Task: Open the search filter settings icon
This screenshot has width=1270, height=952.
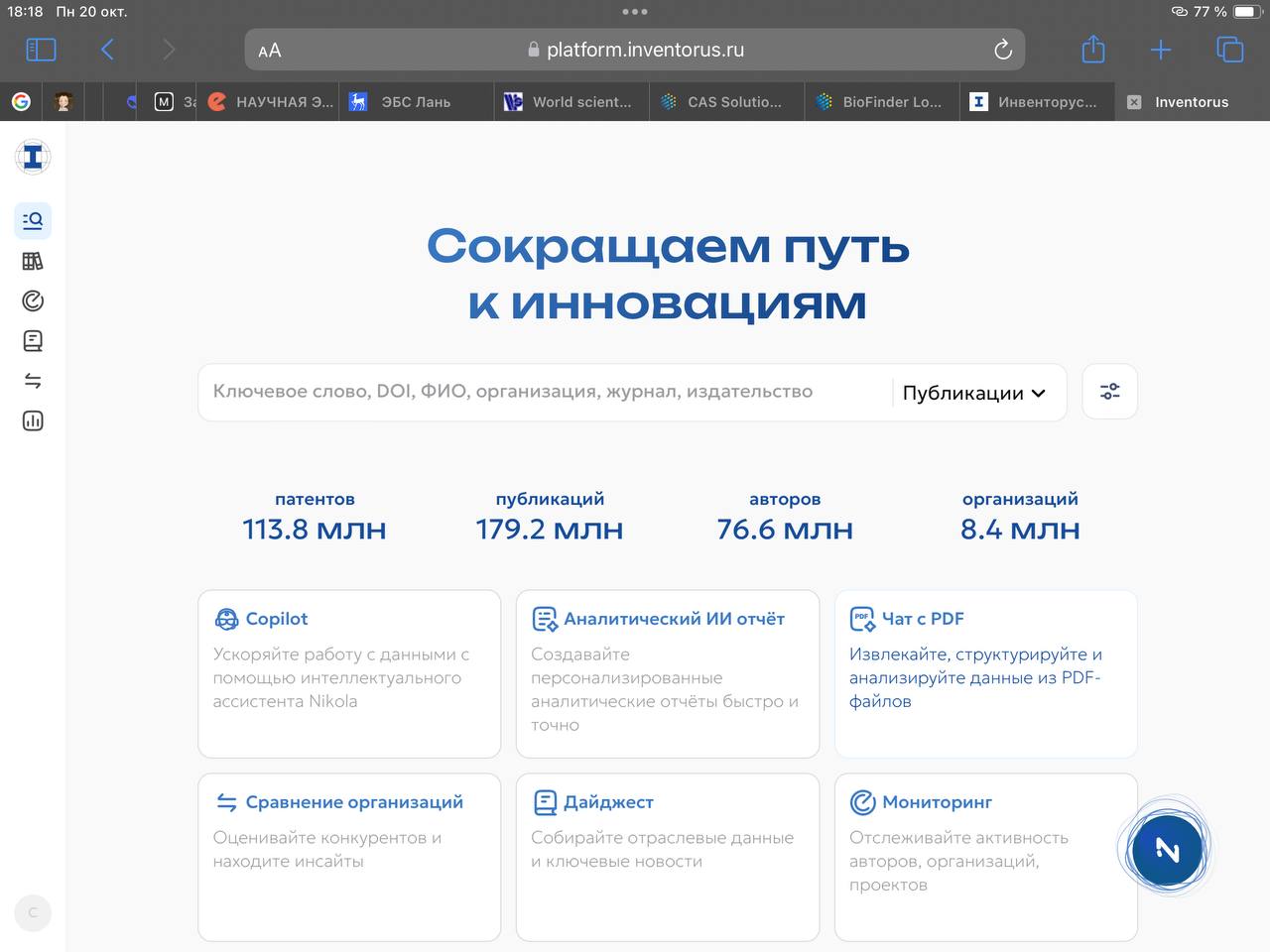Action: [x=1109, y=391]
